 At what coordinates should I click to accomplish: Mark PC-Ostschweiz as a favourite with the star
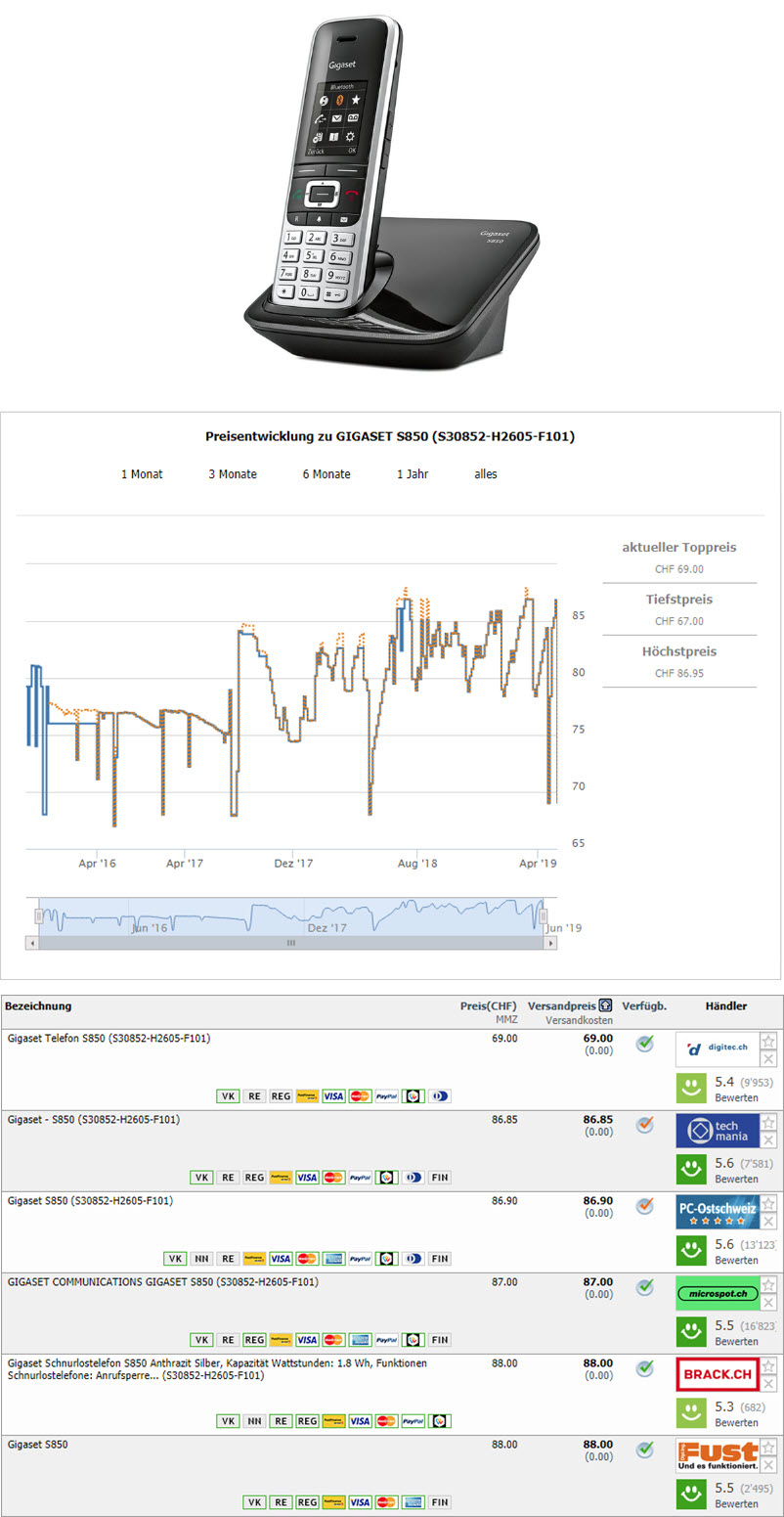coord(768,1203)
